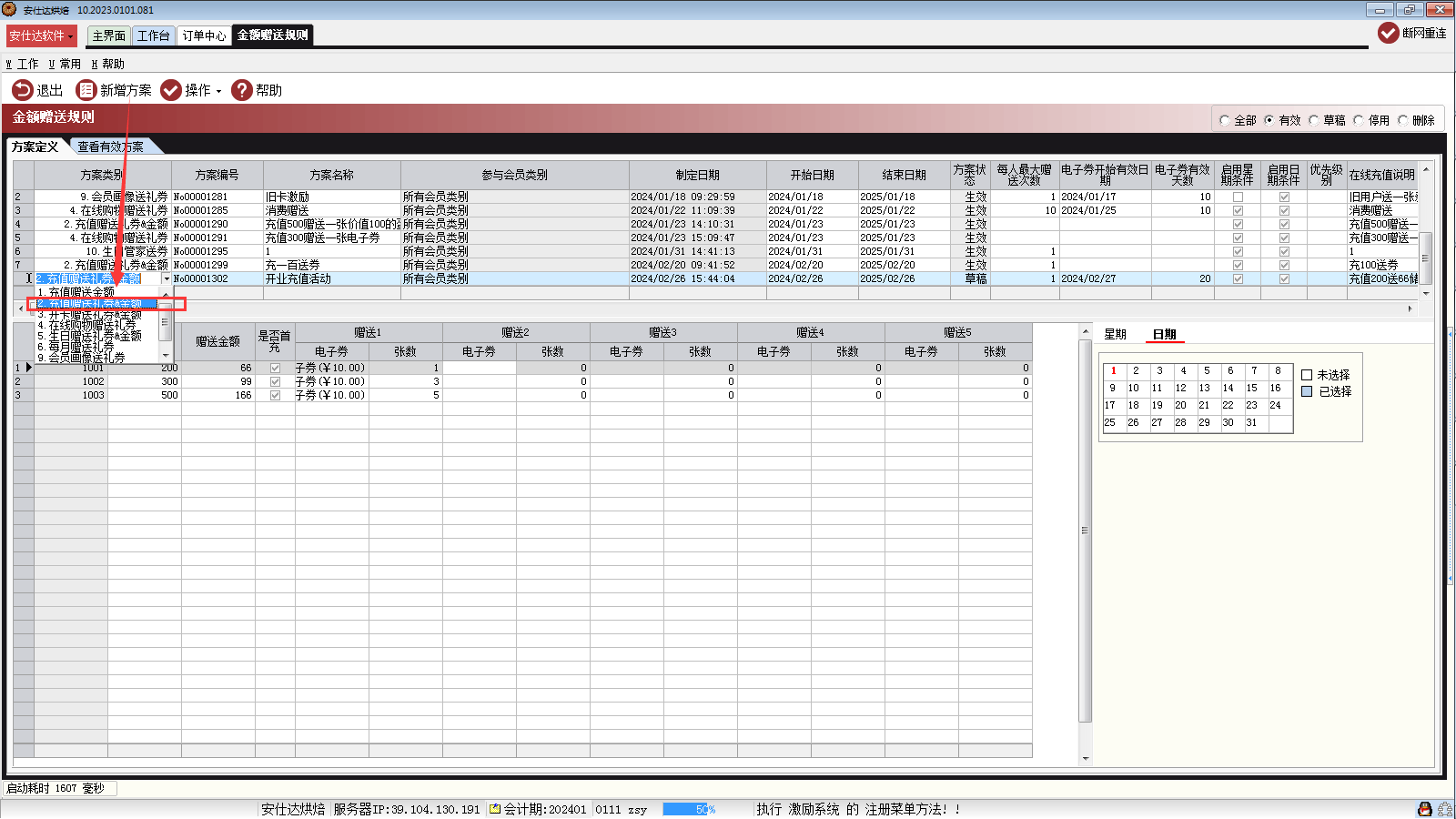Toggle 是否首充 checkbox in row 1003
The image size is (1456, 819).
[x=275, y=395]
